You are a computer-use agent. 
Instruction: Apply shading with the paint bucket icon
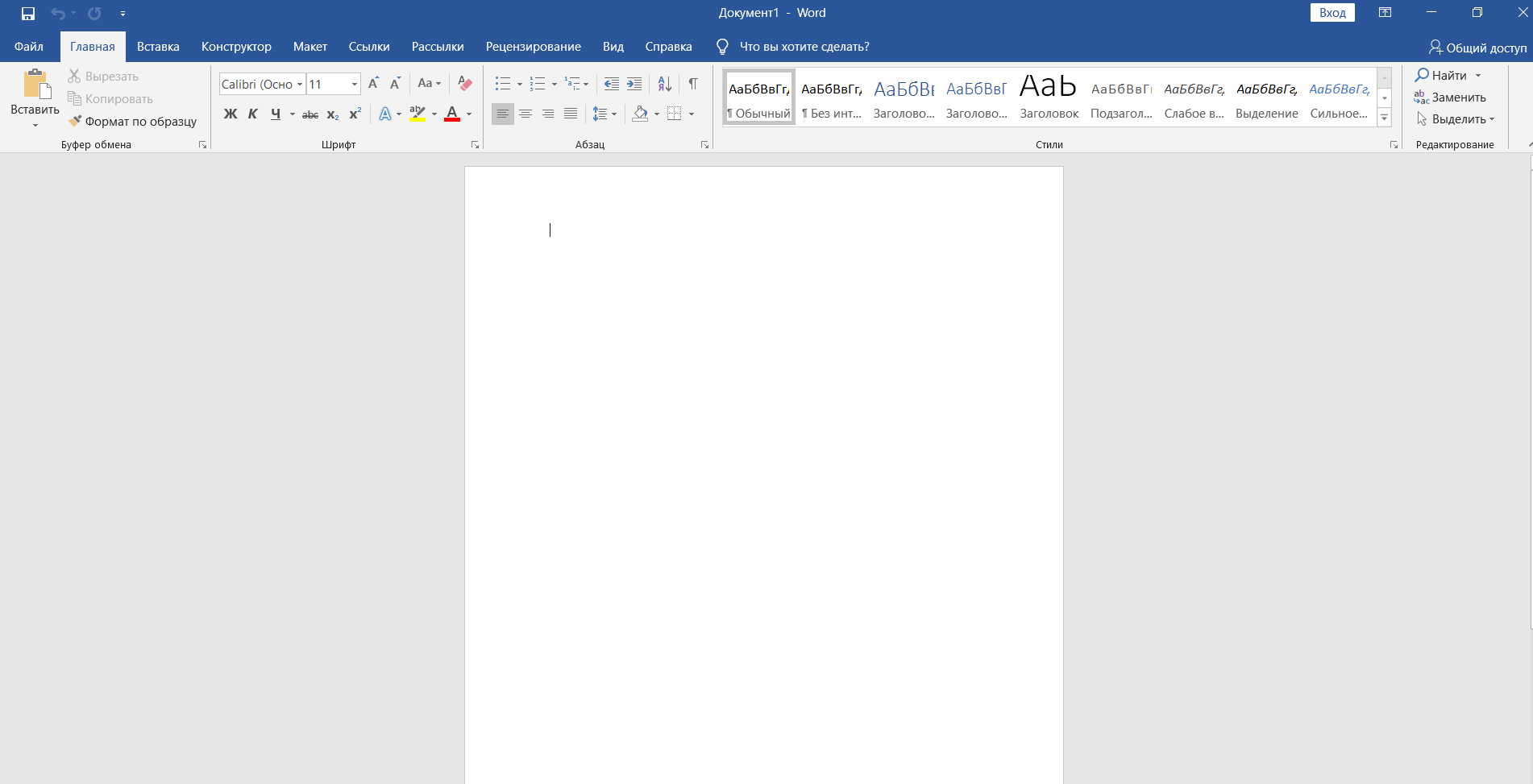tap(641, 114)
